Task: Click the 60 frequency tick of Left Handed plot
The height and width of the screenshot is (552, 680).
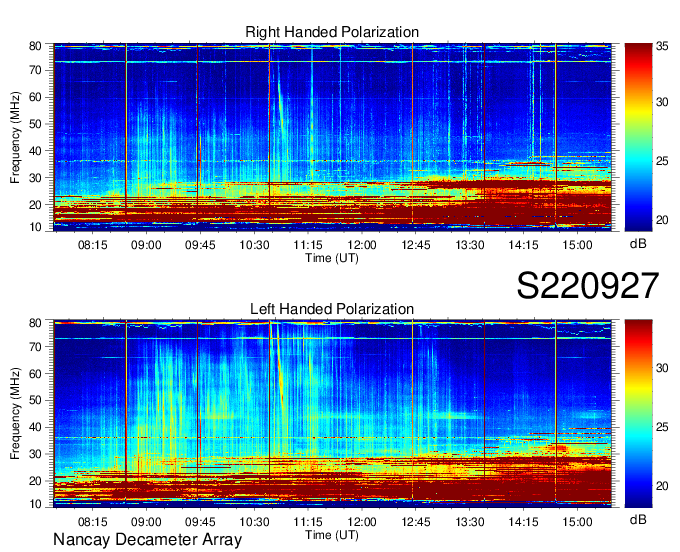Action: (35, 374)
